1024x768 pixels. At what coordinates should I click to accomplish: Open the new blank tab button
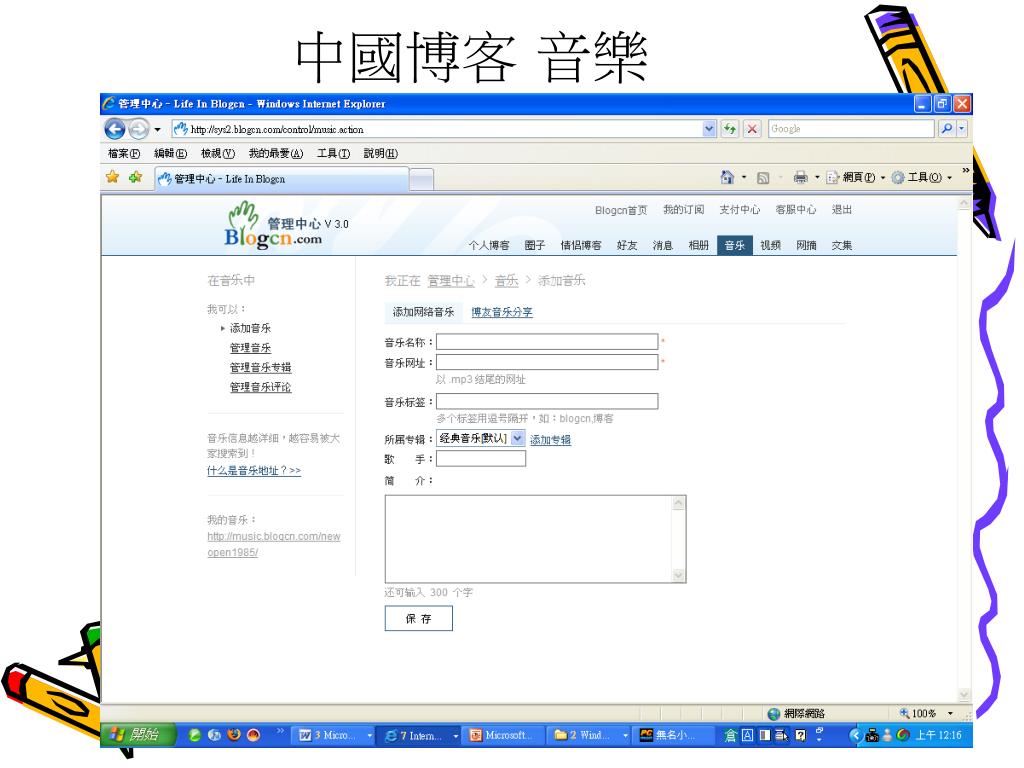pyautogui.click(x=421, y=179)
